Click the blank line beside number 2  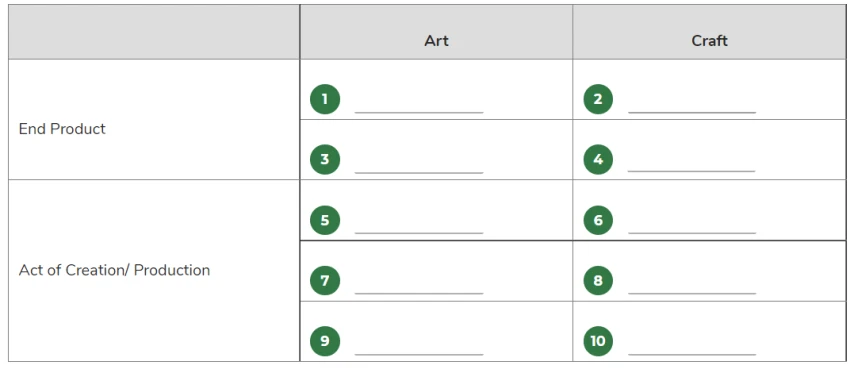point(692,112)
